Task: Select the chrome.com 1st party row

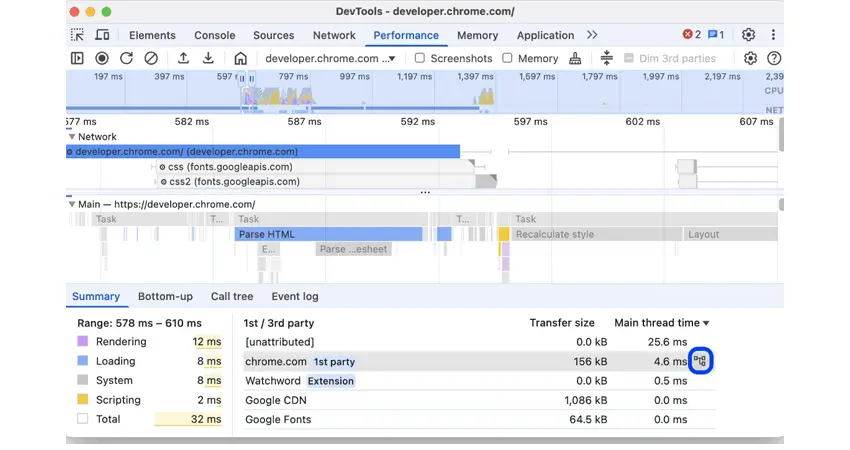Action: click(x=479, y=362)
